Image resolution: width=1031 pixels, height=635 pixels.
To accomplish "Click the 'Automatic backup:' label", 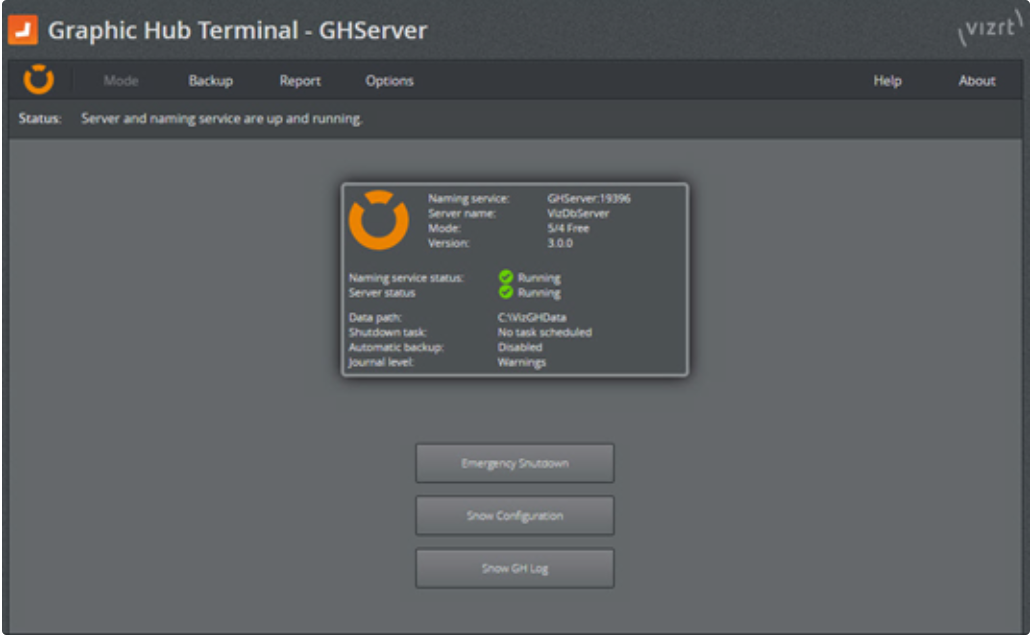I will click(x=396, y=347).
